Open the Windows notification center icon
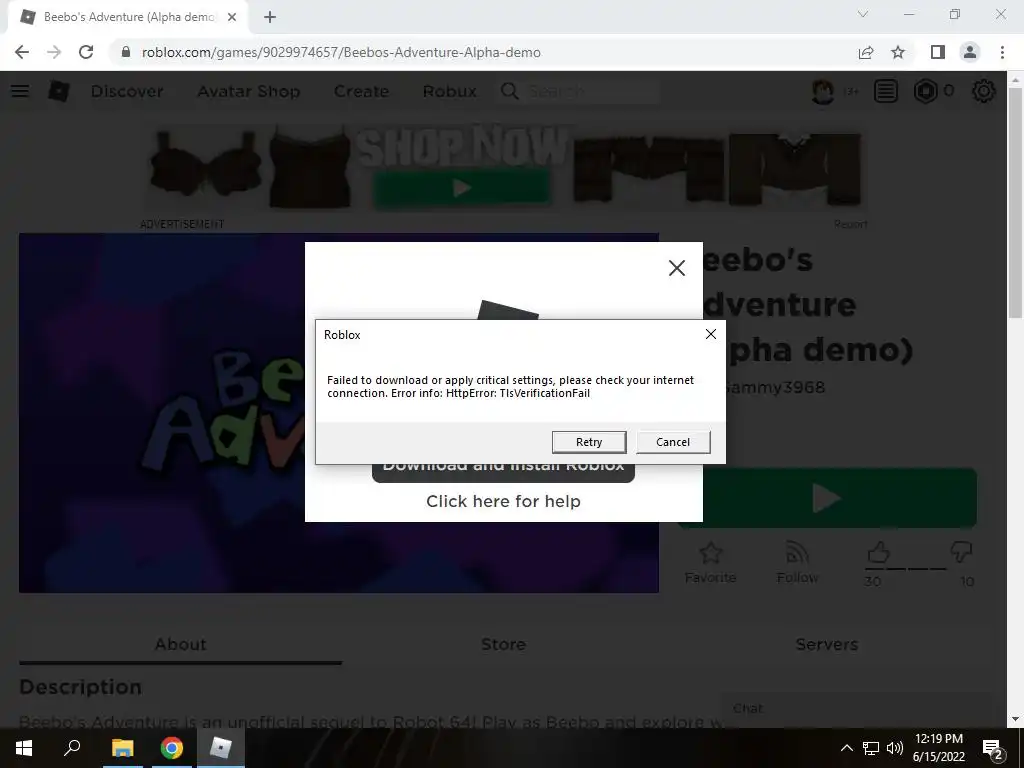This screenshot has width=1024, height=768. pyautogui.click(x=993, y=749)
